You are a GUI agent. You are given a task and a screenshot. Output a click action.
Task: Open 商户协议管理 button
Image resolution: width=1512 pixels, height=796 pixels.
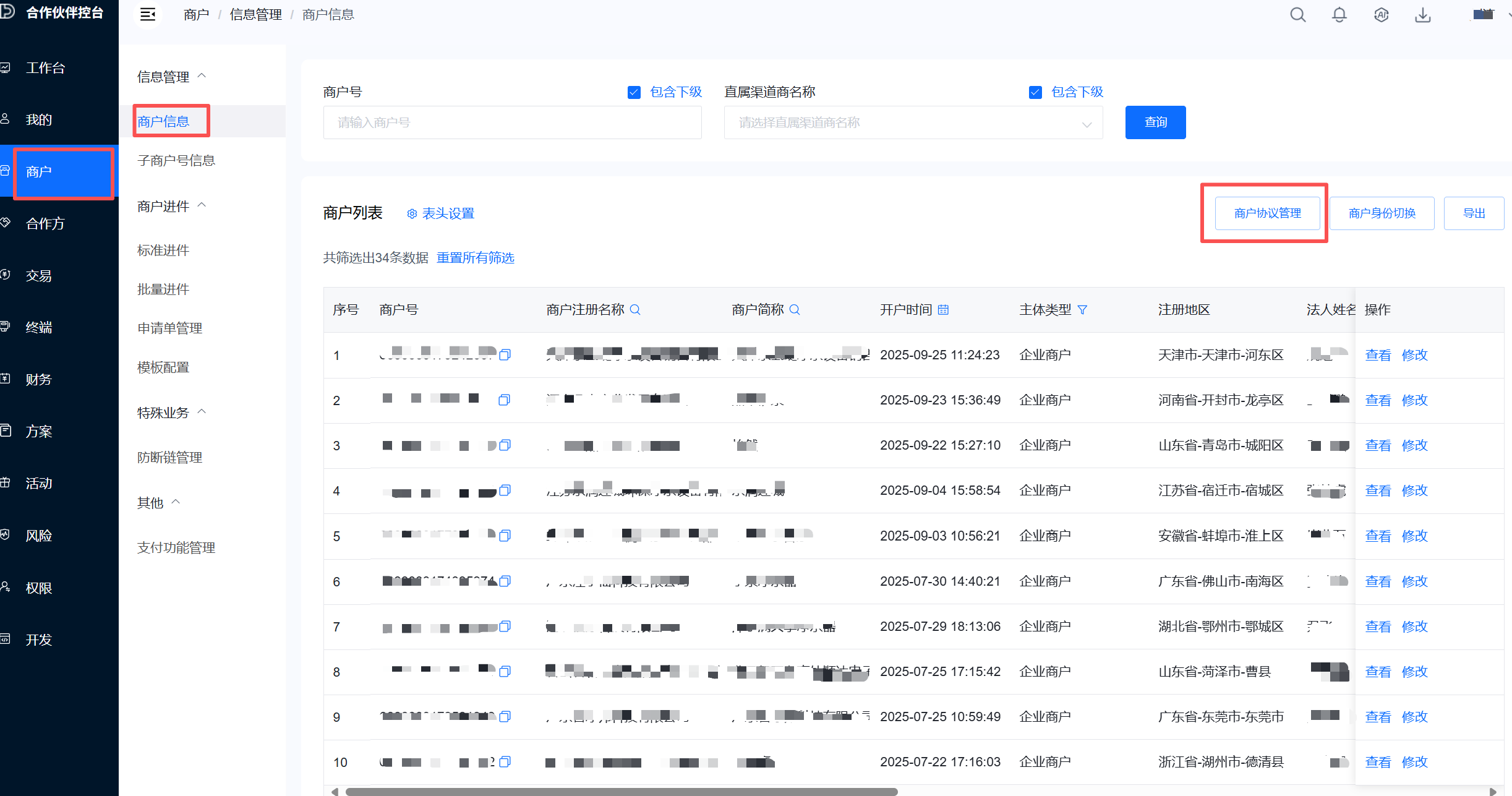(1267, 213)
